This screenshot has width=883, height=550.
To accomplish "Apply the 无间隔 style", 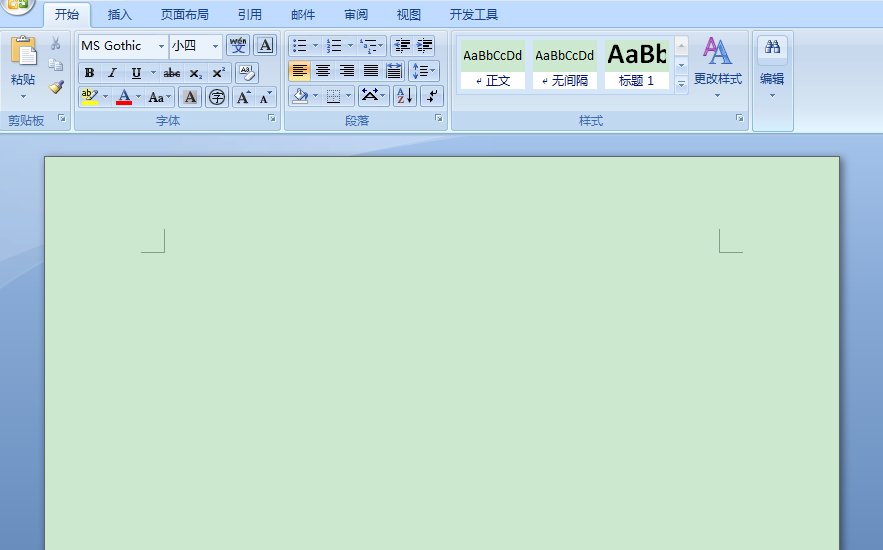I will tap(565, 64).
